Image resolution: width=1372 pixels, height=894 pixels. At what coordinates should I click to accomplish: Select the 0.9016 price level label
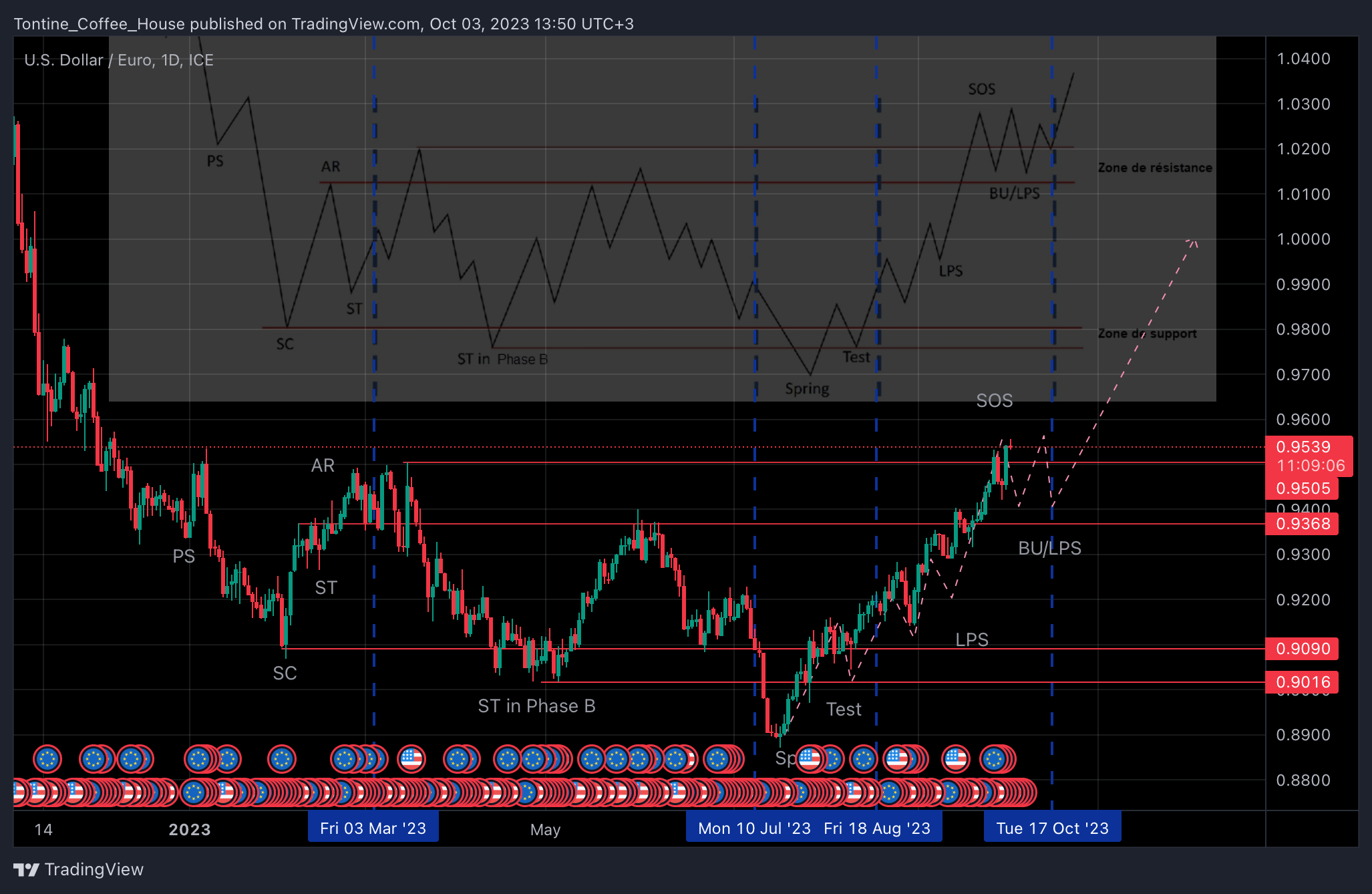tap(1303, 682)
